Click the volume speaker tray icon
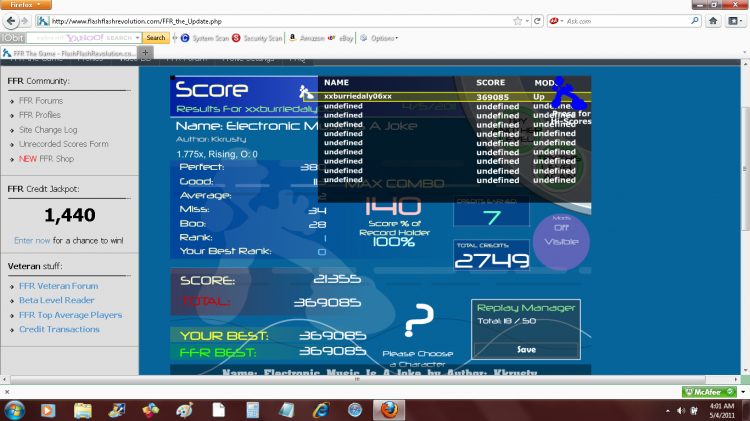Viewport: 750px width, 421px height. click(x=681, y=410)
